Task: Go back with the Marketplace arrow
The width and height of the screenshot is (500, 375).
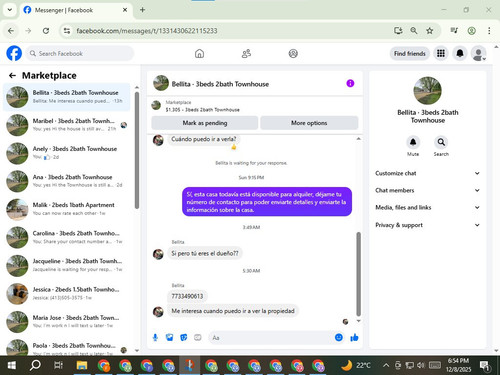Action: pos(12,76)
